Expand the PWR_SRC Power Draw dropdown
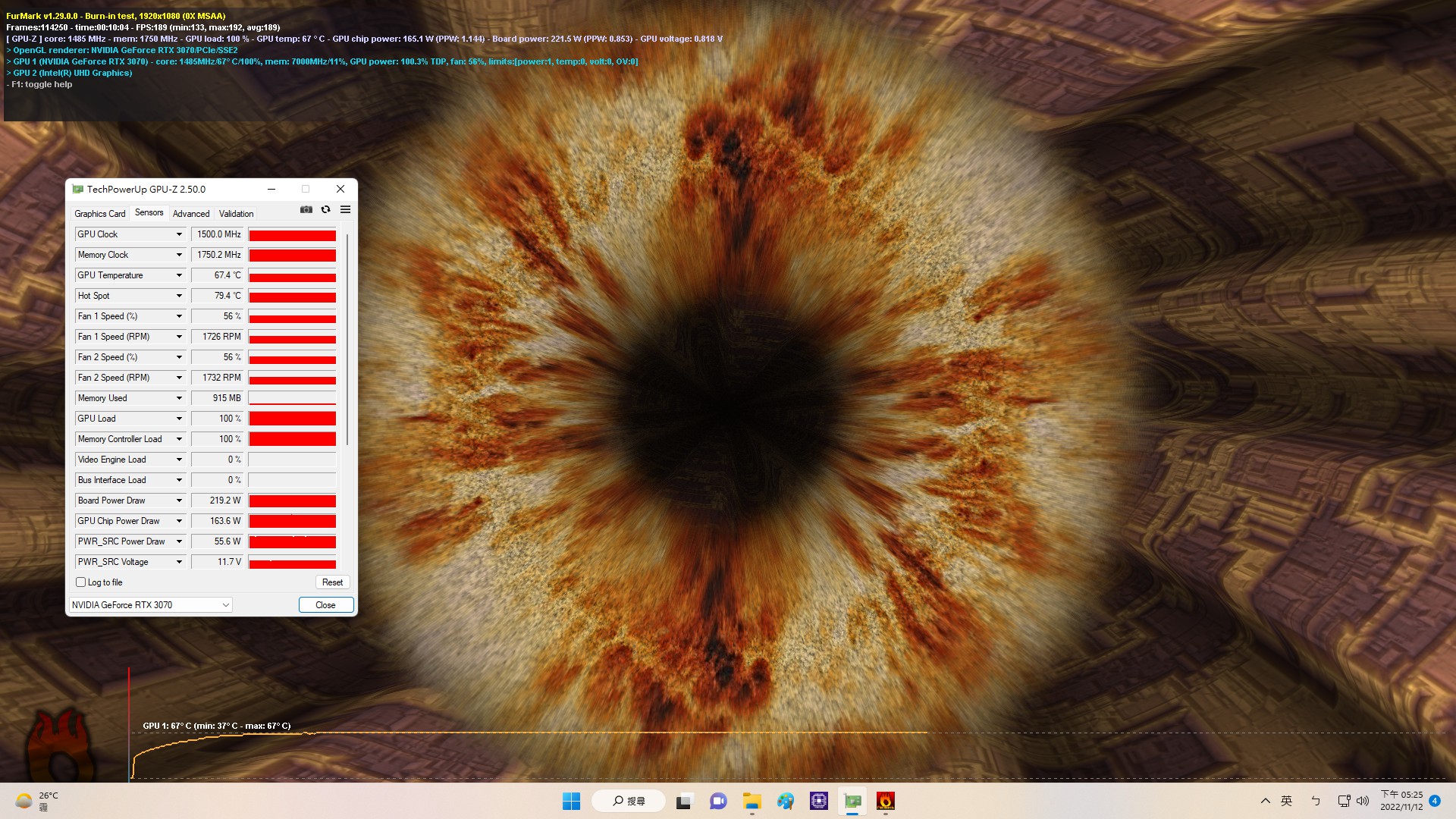 pos(179,541)
